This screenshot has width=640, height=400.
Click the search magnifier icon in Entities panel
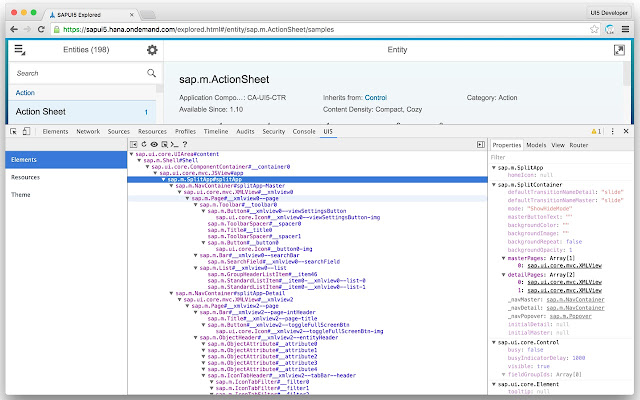(151, 73)
